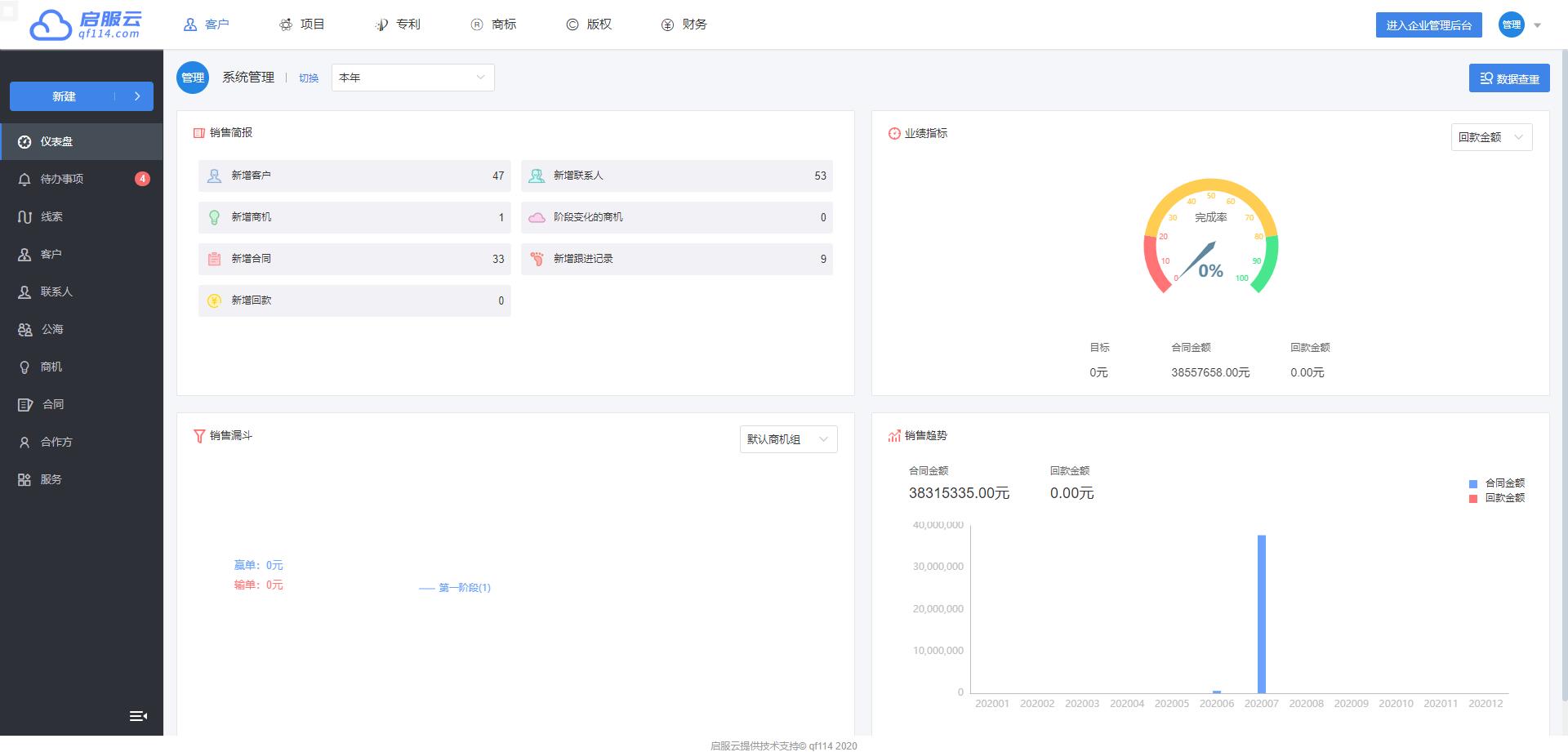Open the 财务 top navigation tab
The height and width of the screenshot is (752, 1568).
[x=684, y=24]
